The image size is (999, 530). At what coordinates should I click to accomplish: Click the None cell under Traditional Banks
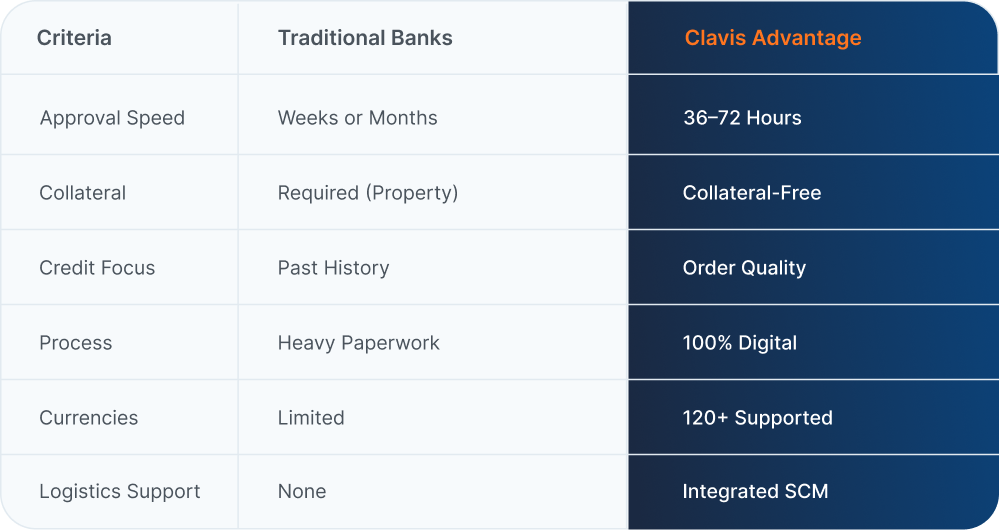[301, 492]
